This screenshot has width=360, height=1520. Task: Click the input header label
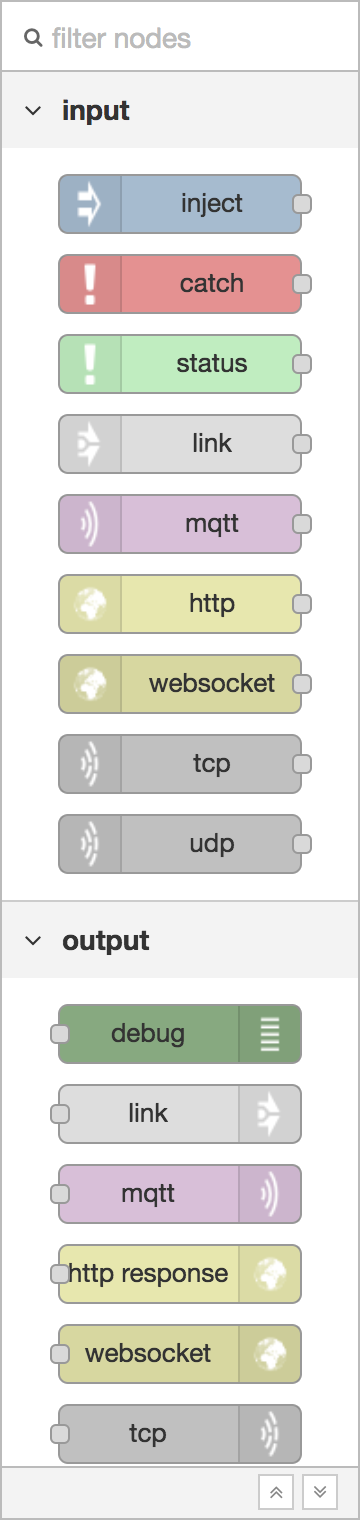click(x=96, y=110)
